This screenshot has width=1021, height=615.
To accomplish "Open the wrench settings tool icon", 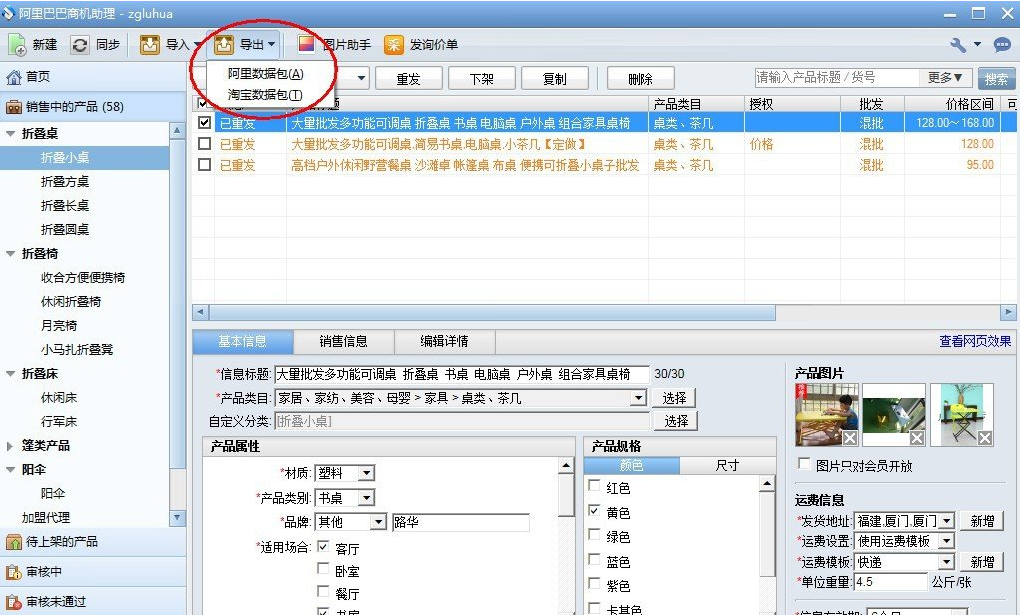I will click(958, 44).
